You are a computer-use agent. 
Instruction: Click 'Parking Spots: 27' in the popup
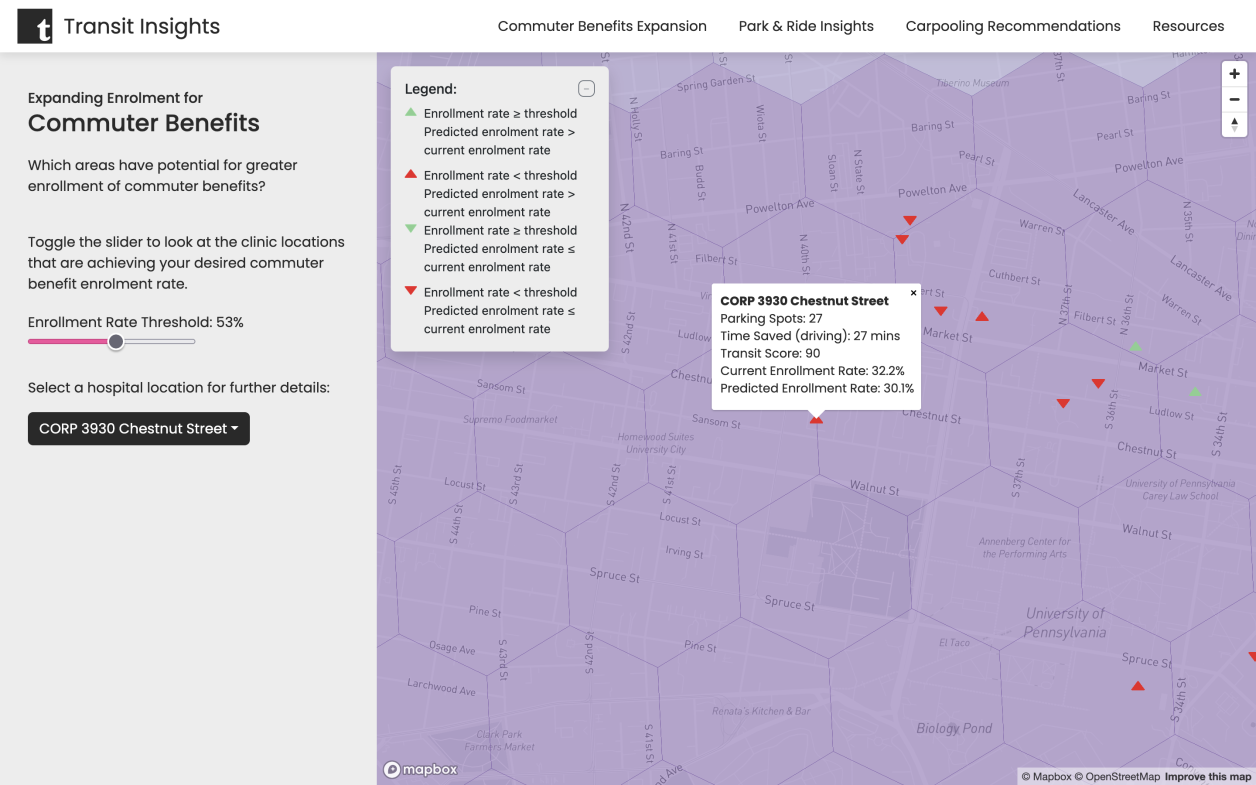771,318
